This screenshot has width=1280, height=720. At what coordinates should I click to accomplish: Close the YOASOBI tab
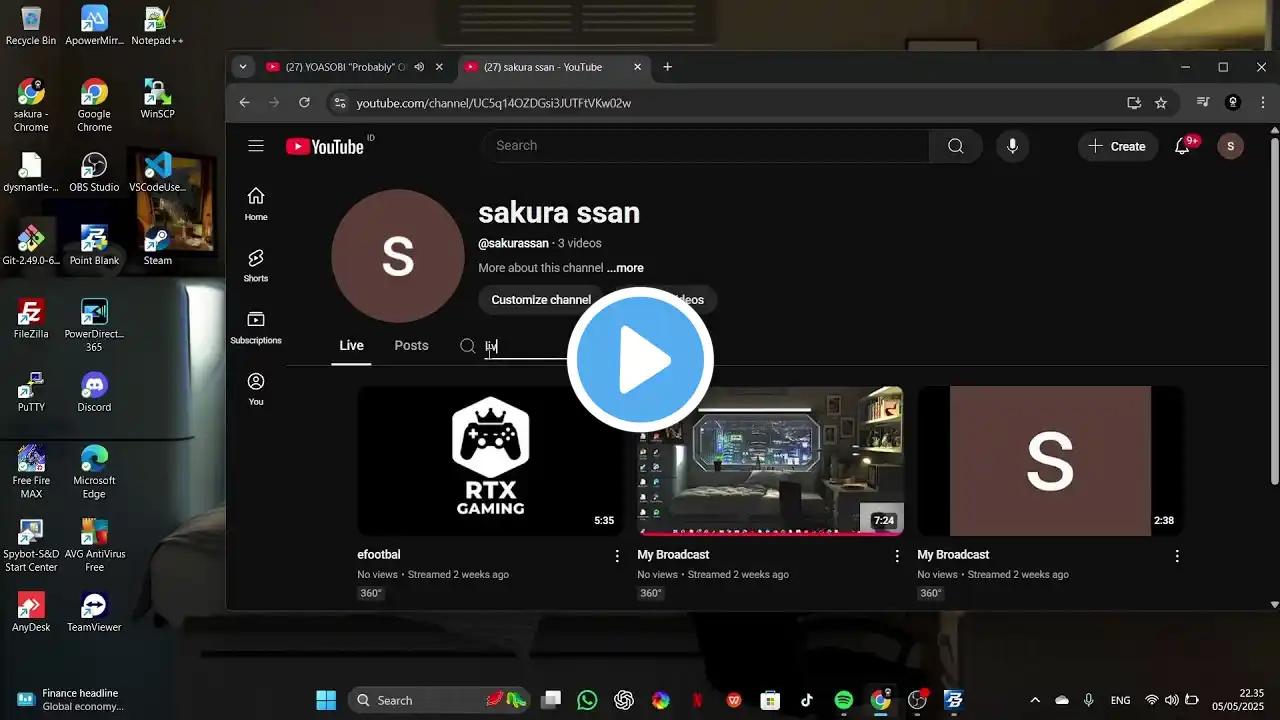pos(441,67)
